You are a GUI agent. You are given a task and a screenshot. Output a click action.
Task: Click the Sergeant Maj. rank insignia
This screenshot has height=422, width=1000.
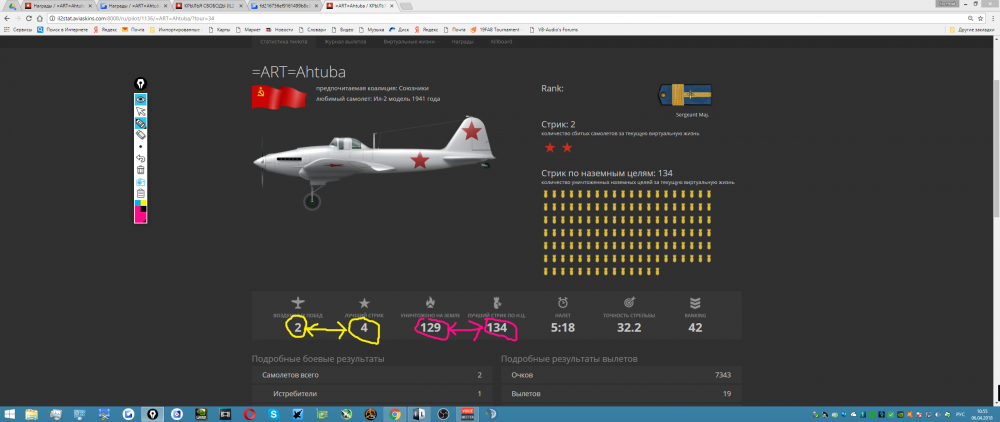pos(684,96)
